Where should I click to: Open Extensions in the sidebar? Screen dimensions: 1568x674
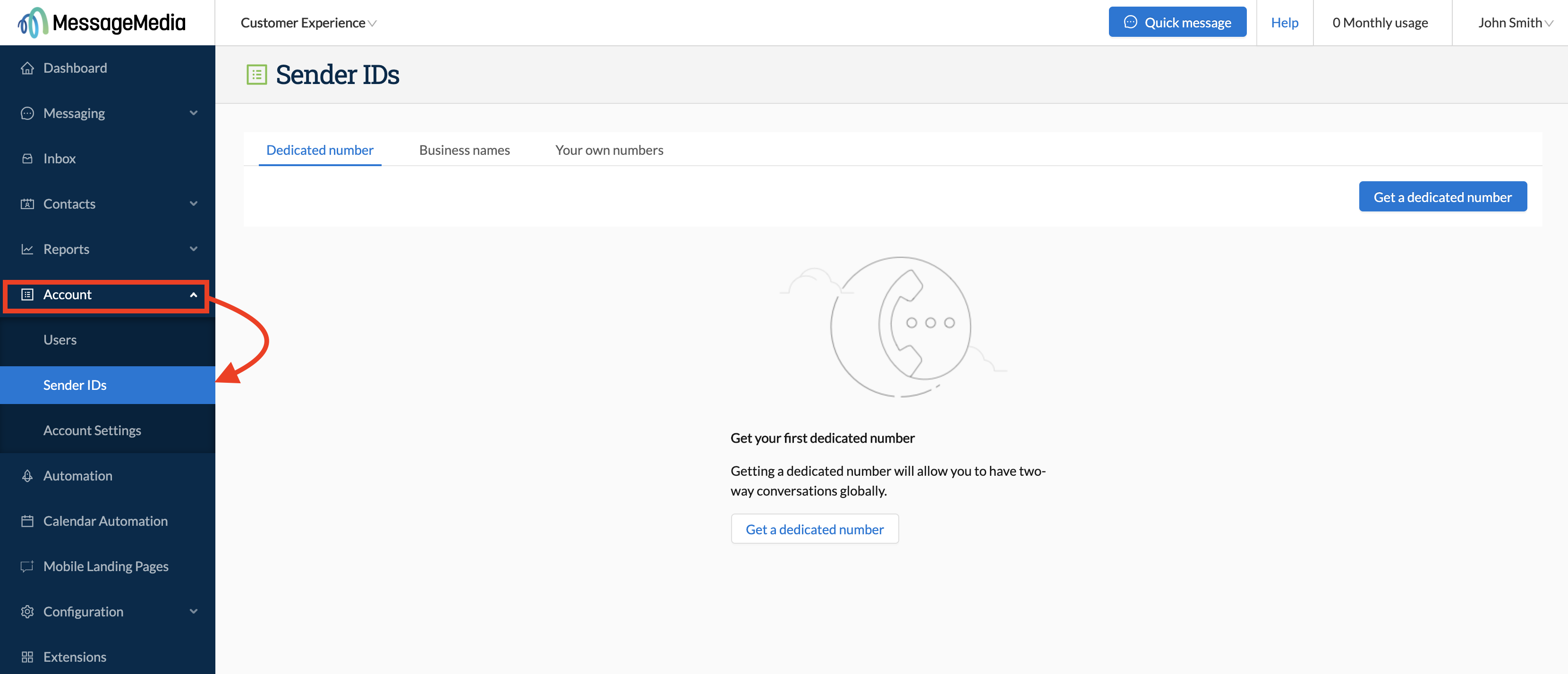click(108, 657)
